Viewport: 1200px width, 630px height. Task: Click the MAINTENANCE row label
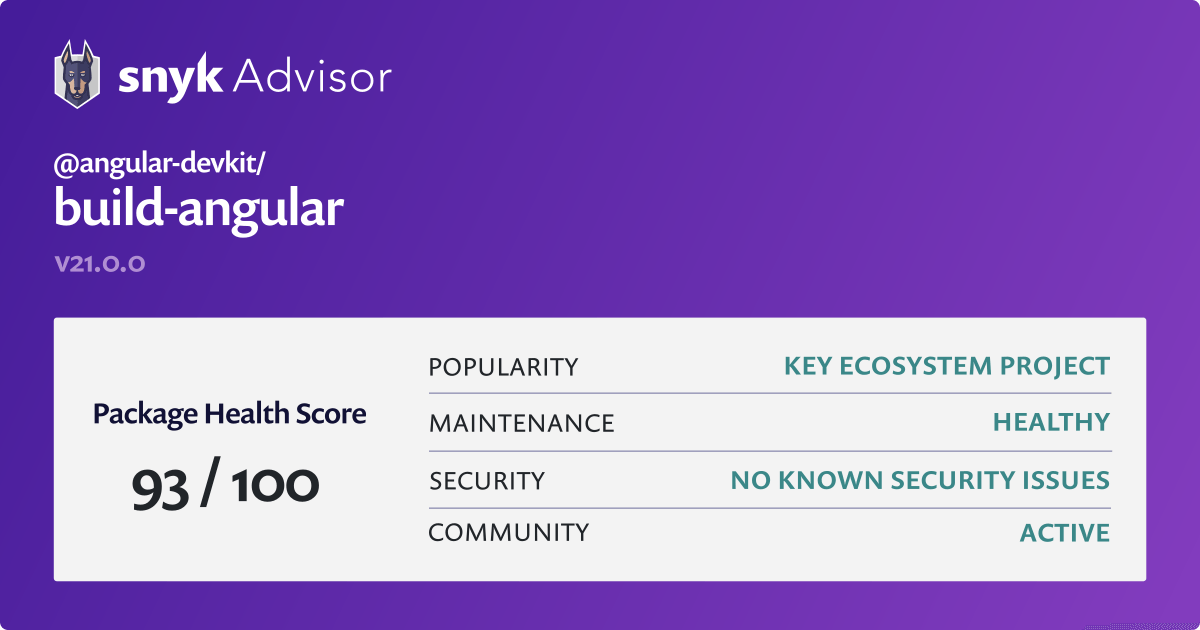(x=521, y=424)
